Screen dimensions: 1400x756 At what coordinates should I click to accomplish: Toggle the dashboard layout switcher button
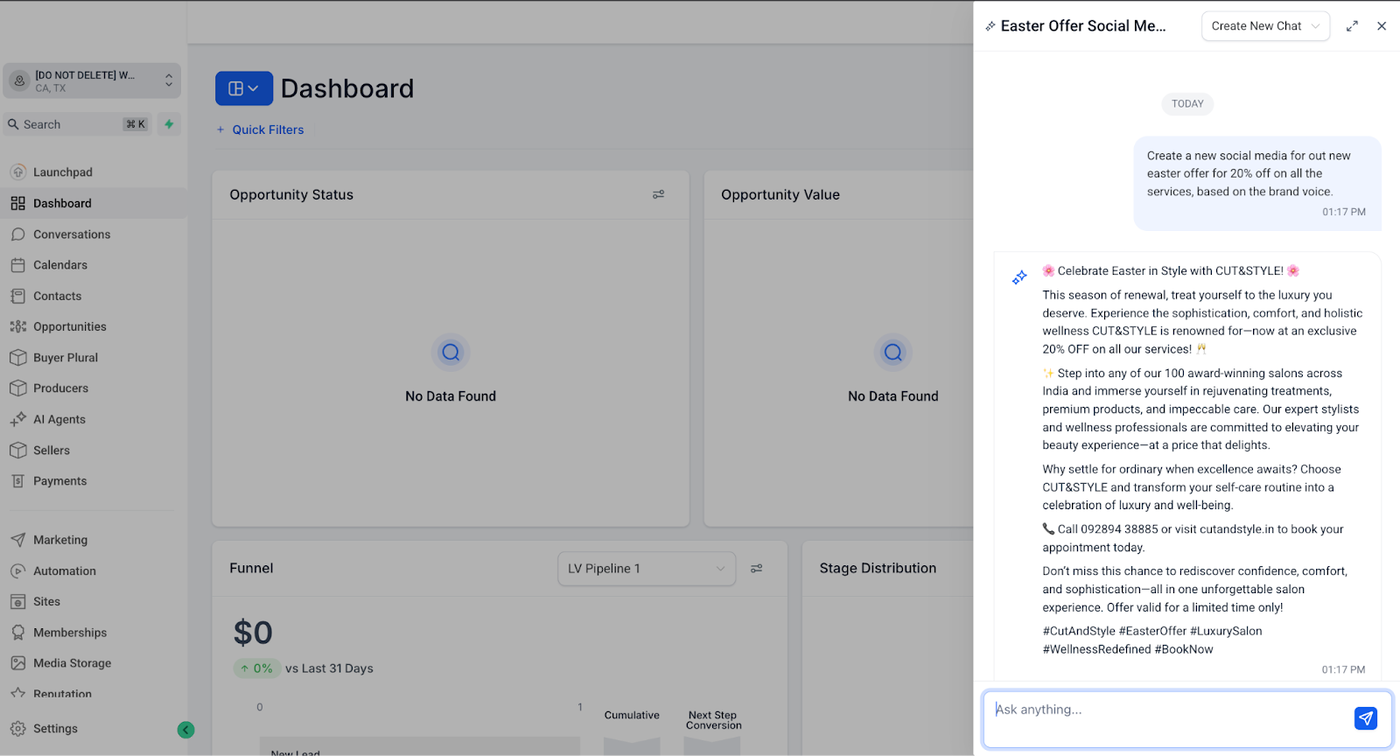pyautogui.click(x=243, y=88)
